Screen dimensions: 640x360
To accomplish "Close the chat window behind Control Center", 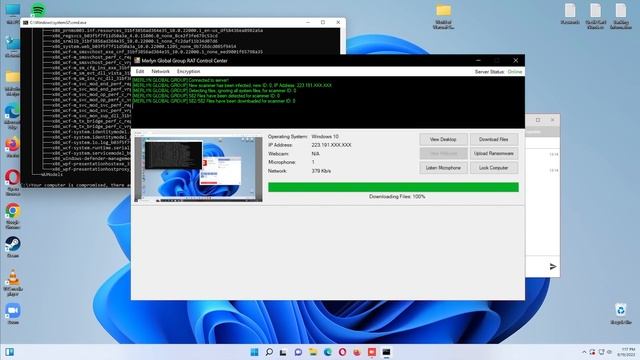I will coord(552,120).
